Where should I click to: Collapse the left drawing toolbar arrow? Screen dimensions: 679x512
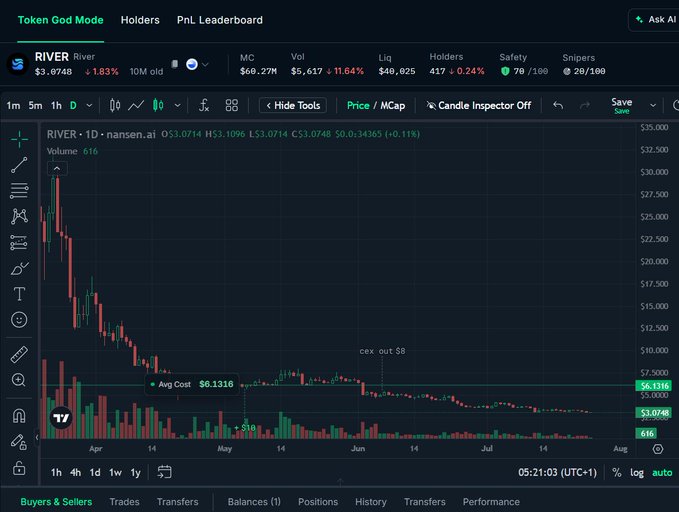(37, 437)
